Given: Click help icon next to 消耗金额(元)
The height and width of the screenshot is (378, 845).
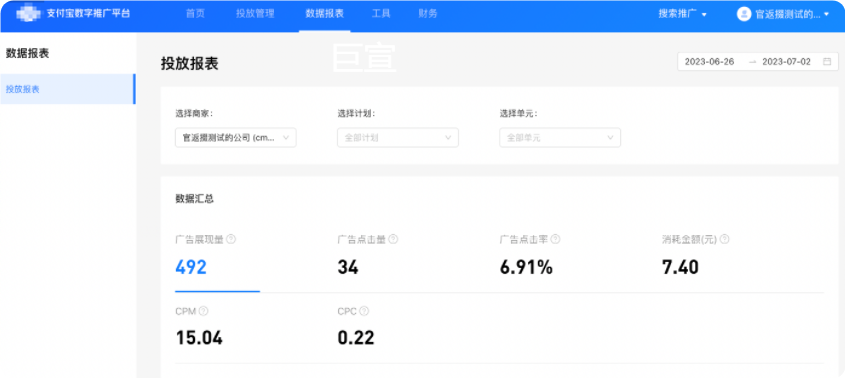Looking at the screenshot, I should (724, 239).
